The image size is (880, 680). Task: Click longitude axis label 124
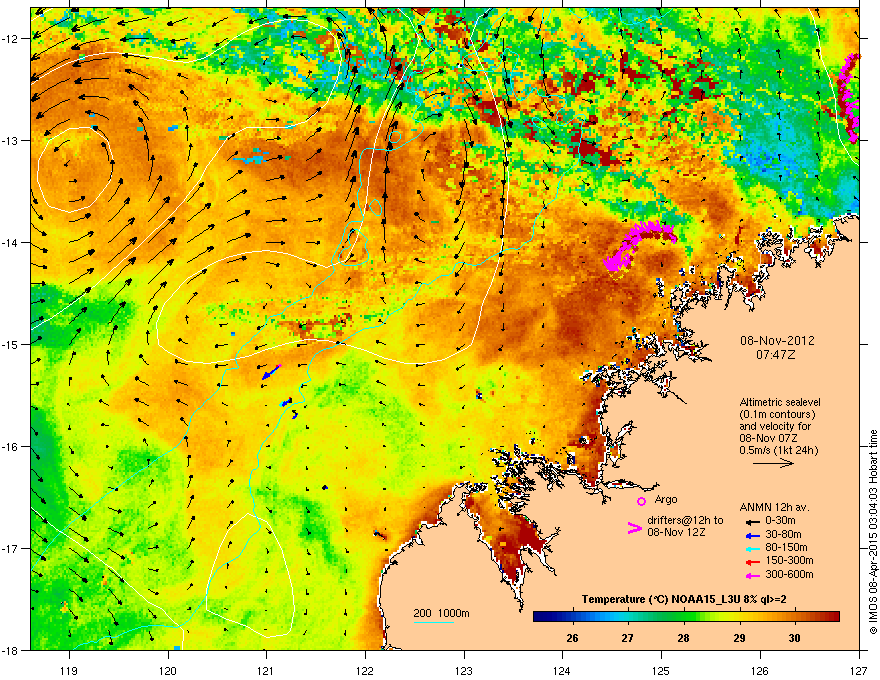[562, 670]
